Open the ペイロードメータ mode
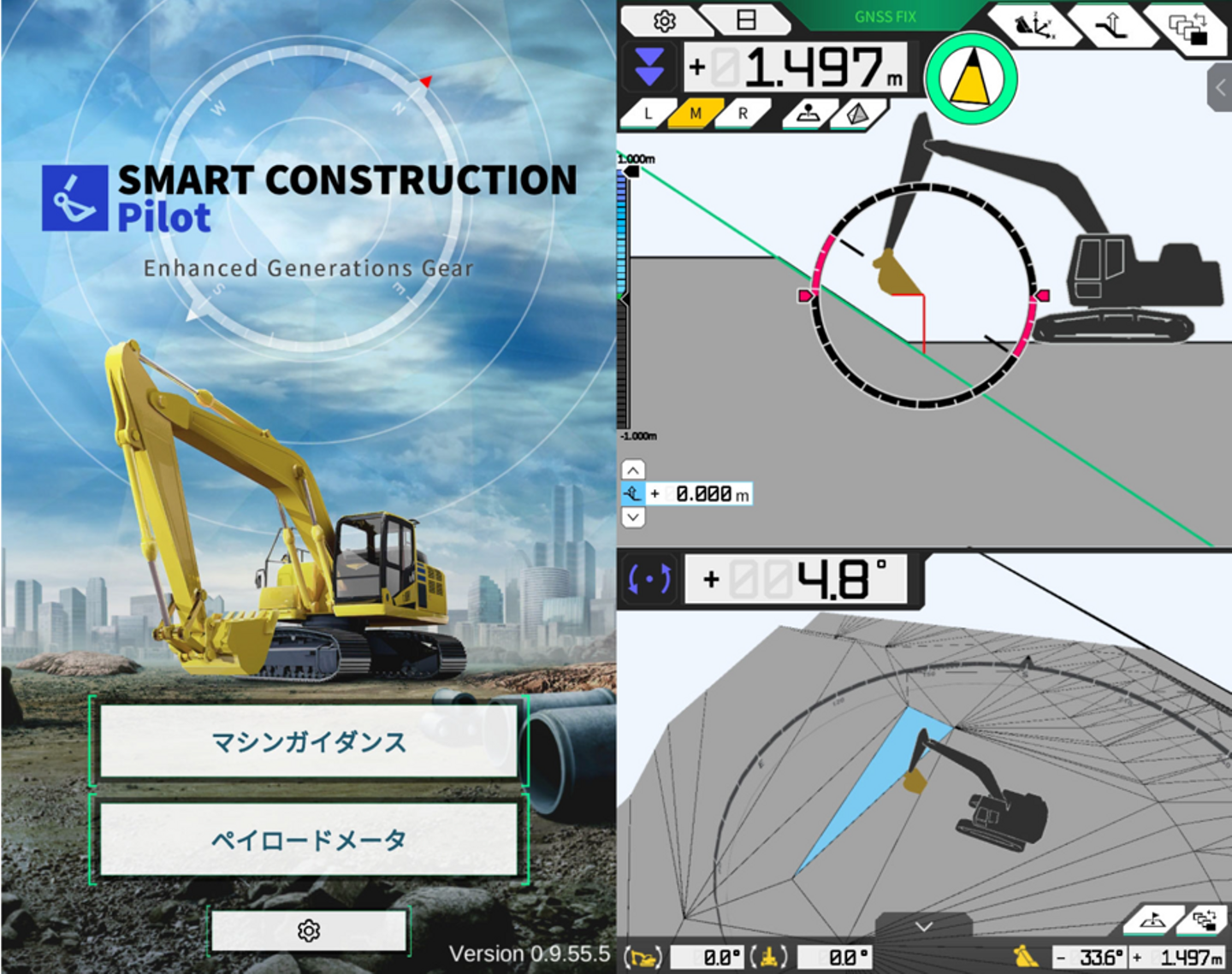Screen dimensions: 1232x974 tap(309, 840)
